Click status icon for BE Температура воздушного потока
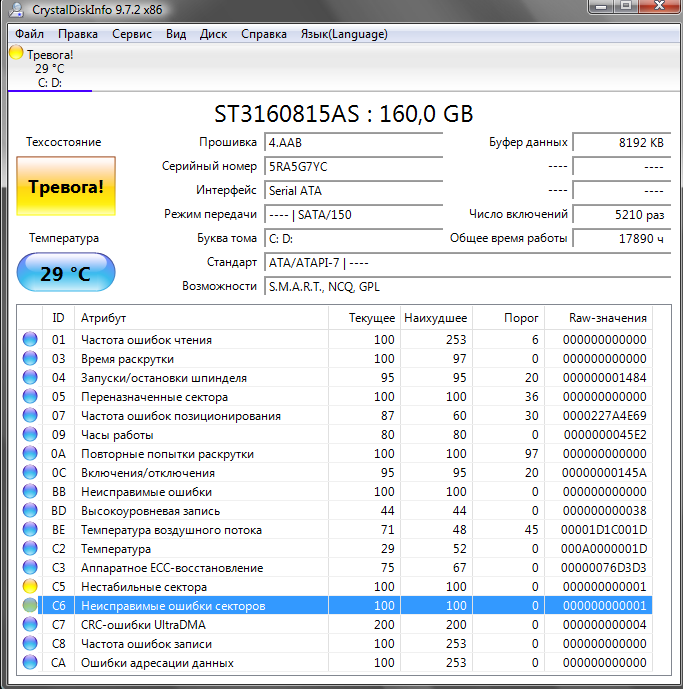 pyautogui.click(x=30, y=529)
